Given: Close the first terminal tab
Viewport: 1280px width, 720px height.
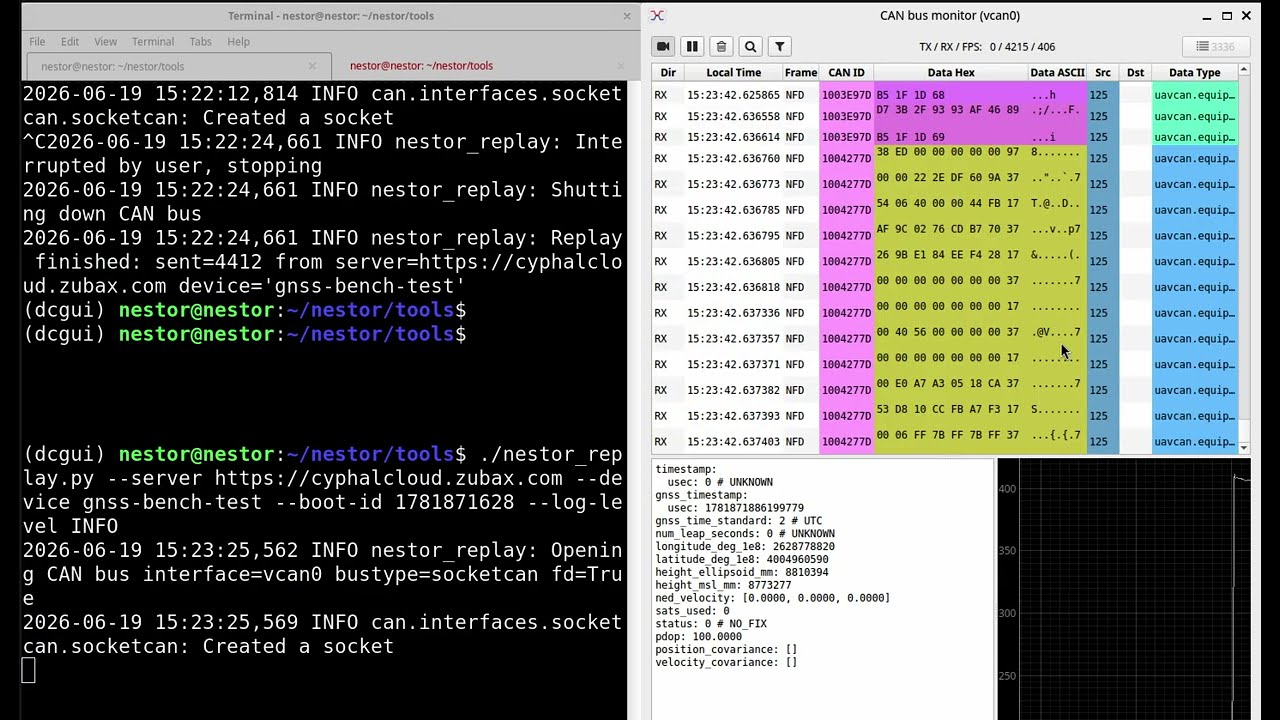Looking at the screenshot, I should (312, 66).
